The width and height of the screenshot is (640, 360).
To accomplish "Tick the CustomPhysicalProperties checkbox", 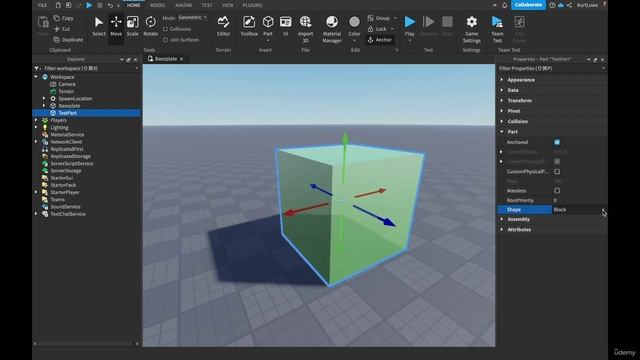I will point(557,171).
